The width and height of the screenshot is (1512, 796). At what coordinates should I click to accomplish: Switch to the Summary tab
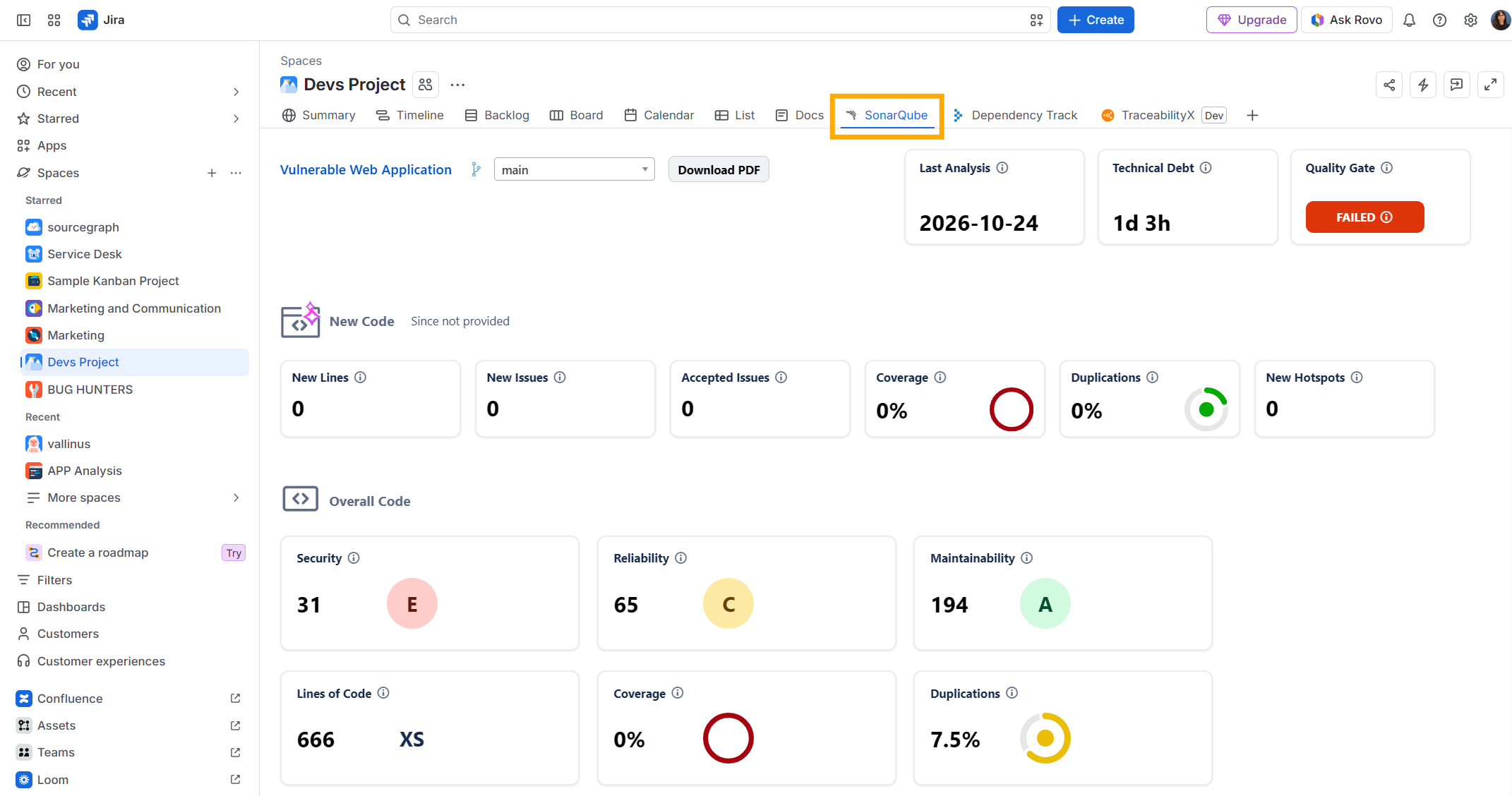pyautogui.click(x=318, y=115)
